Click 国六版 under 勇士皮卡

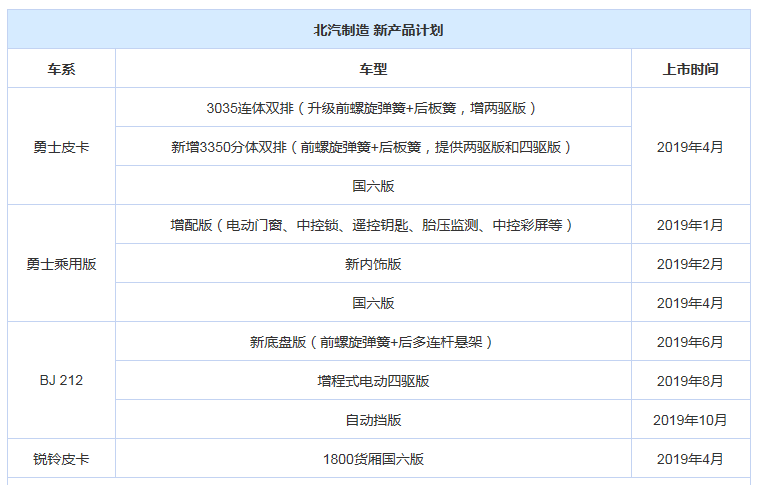[x=373, y=186]
